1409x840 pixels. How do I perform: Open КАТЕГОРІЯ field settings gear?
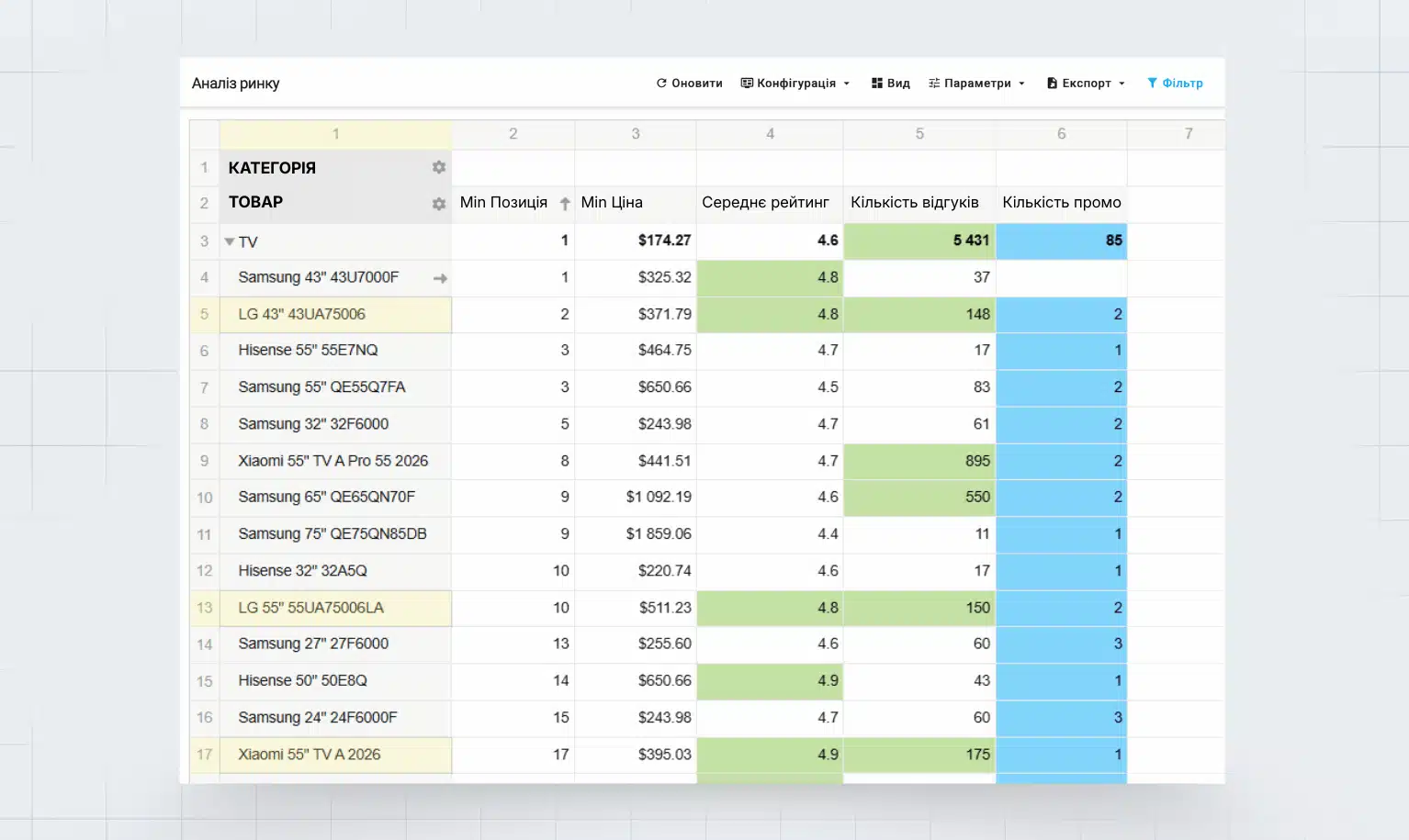click(x=439, y=167)
